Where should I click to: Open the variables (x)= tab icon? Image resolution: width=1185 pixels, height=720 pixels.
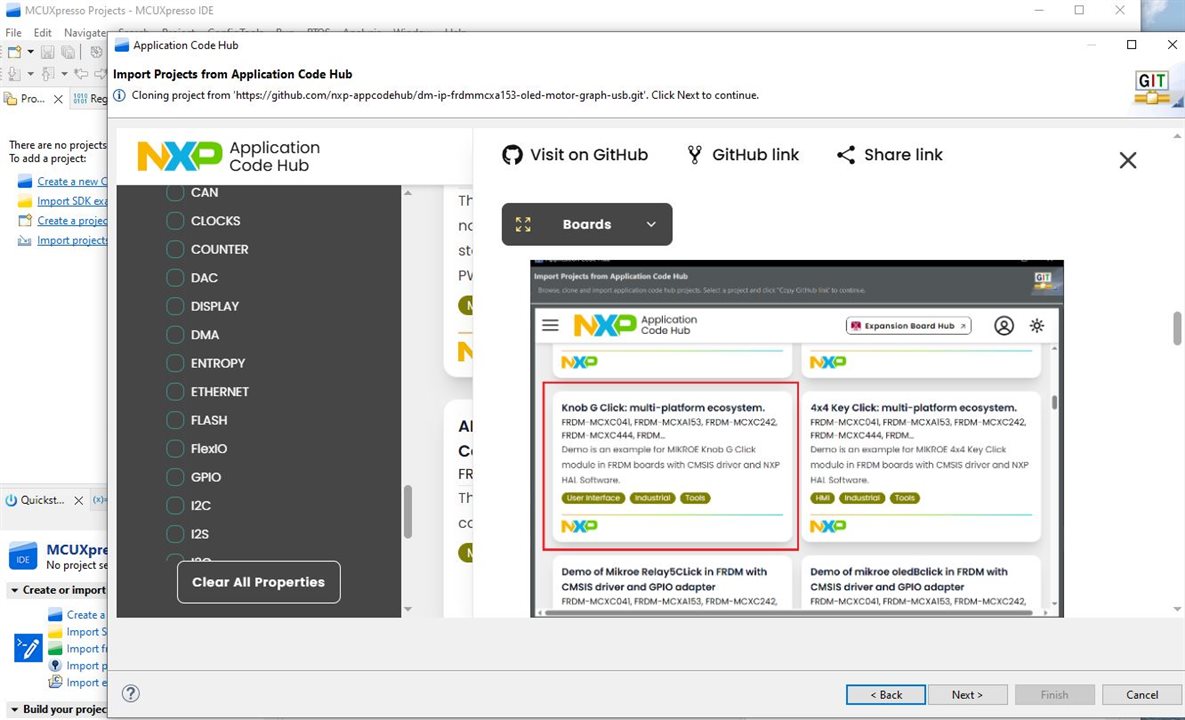(99, 500)
